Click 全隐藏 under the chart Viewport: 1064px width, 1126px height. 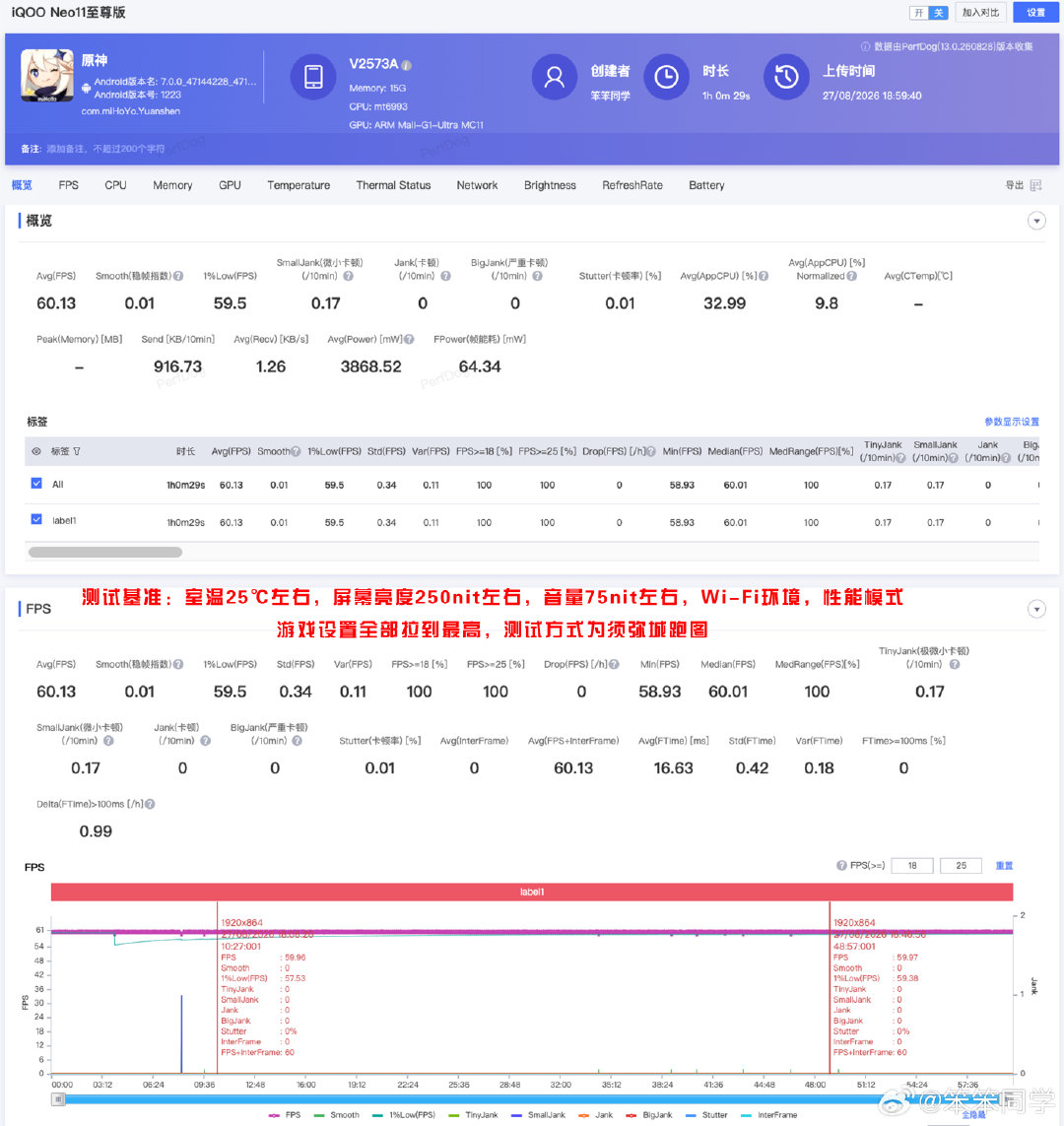click(x=972, y=1115)
